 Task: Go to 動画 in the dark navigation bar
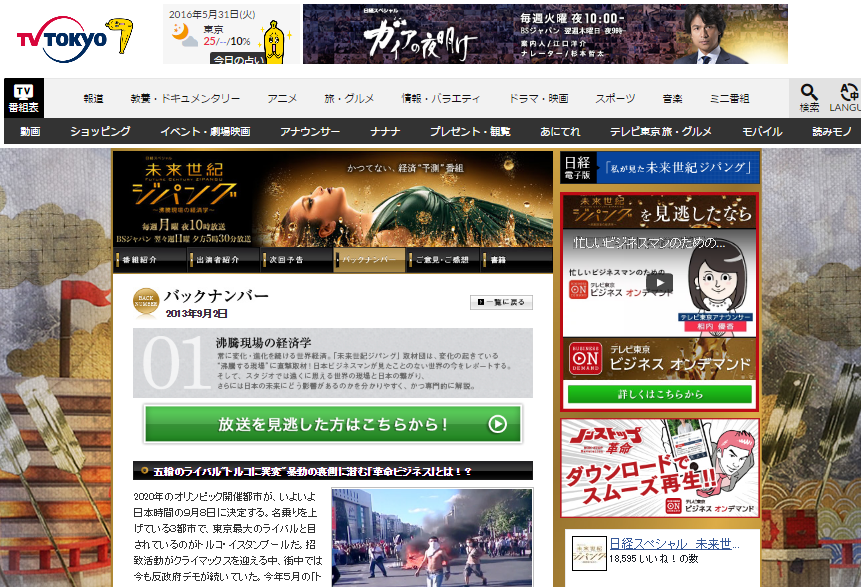[30, 131]
